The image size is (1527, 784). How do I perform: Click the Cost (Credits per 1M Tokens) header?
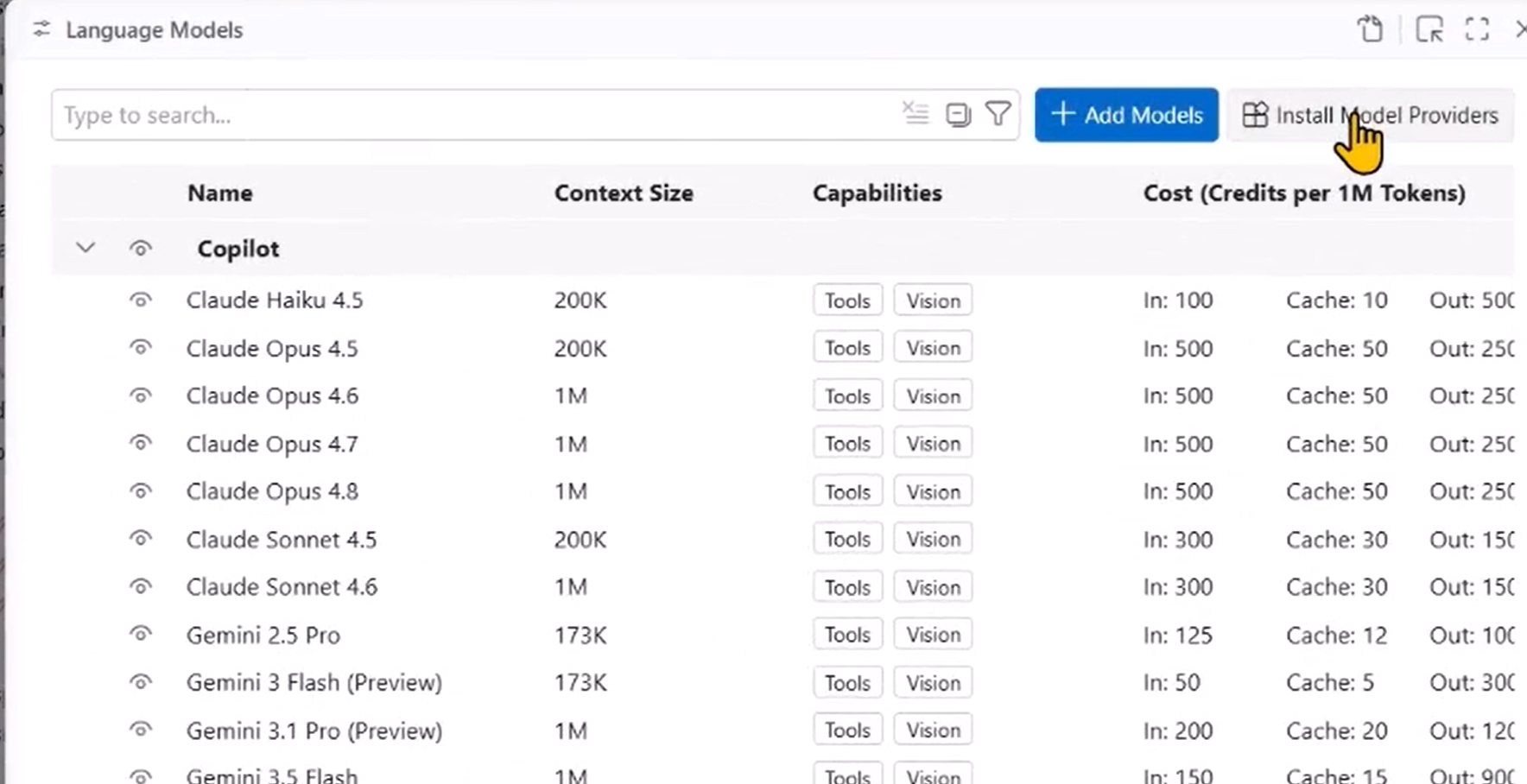(1304, 193)
